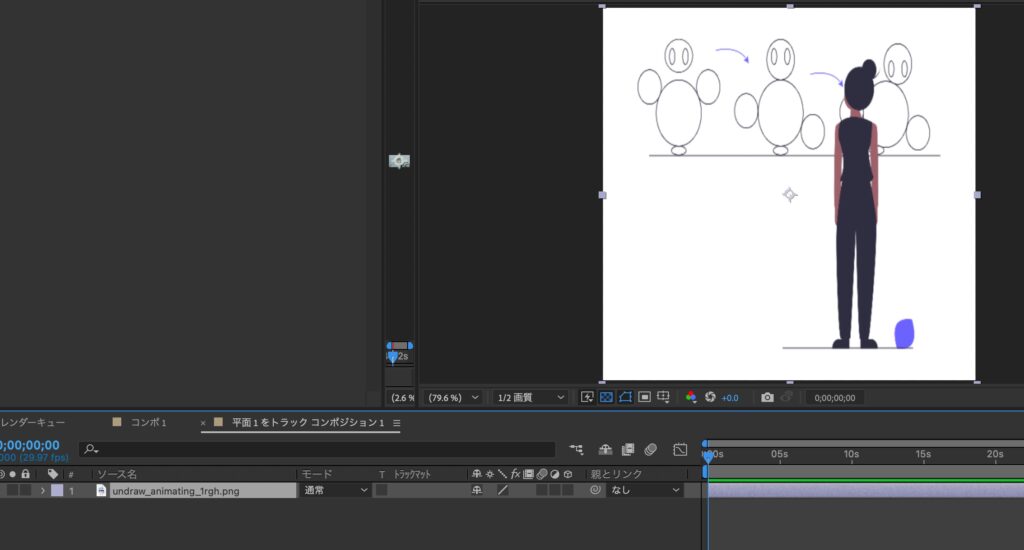Click the layer's purple label color swatch

(57, 491)
